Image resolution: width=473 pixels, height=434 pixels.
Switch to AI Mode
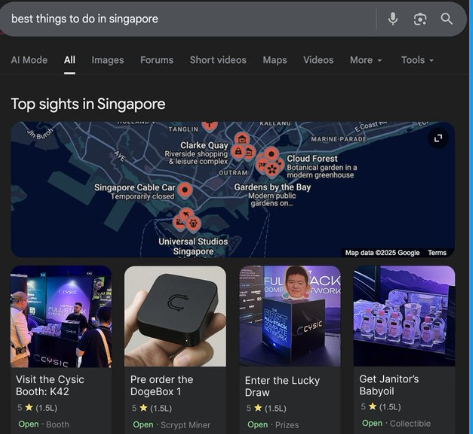tap(29, 60)
